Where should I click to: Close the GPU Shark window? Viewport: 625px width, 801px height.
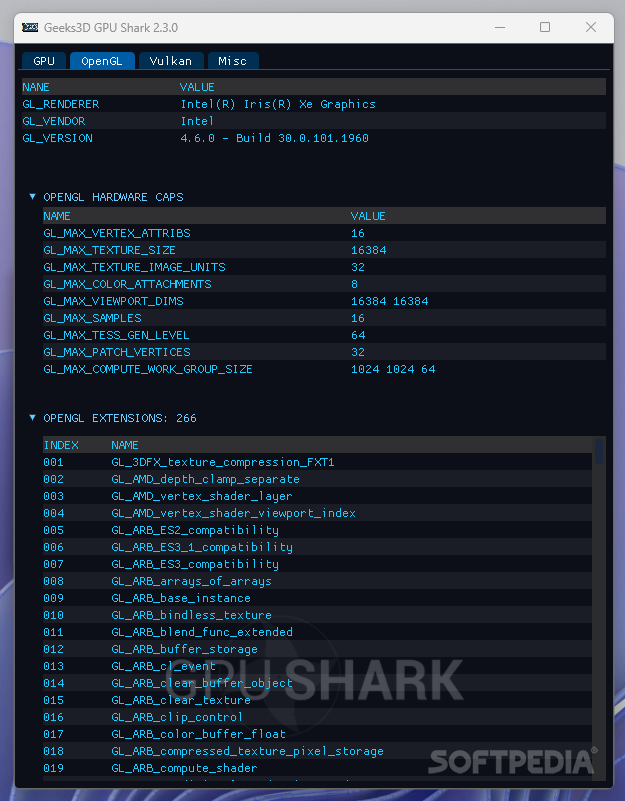591,27
